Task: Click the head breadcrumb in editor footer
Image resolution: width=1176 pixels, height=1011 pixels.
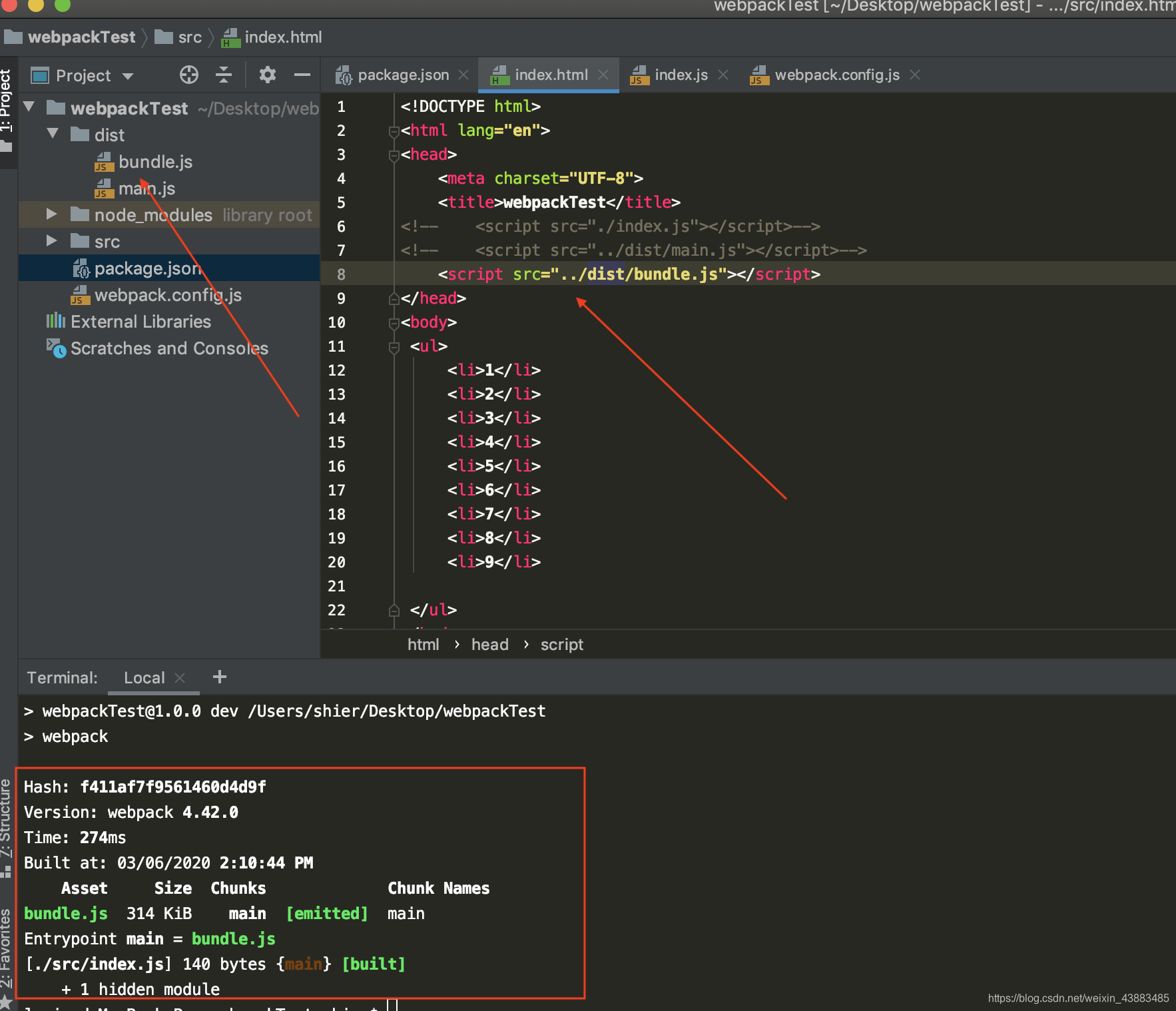Action: pyautogui.click(x=489, y=645)
